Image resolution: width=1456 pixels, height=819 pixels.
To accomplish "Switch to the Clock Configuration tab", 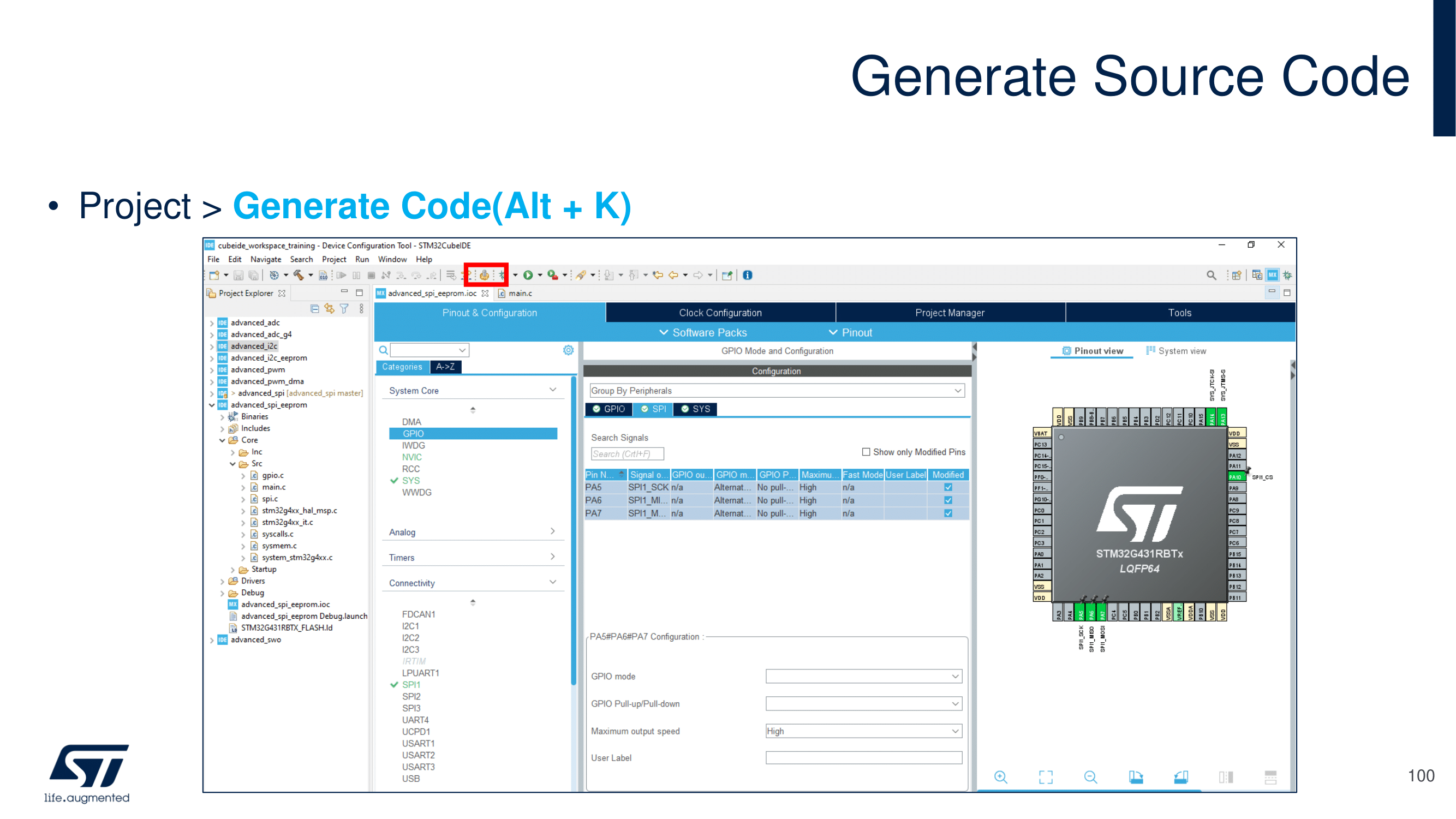I will tap(720, 313).
